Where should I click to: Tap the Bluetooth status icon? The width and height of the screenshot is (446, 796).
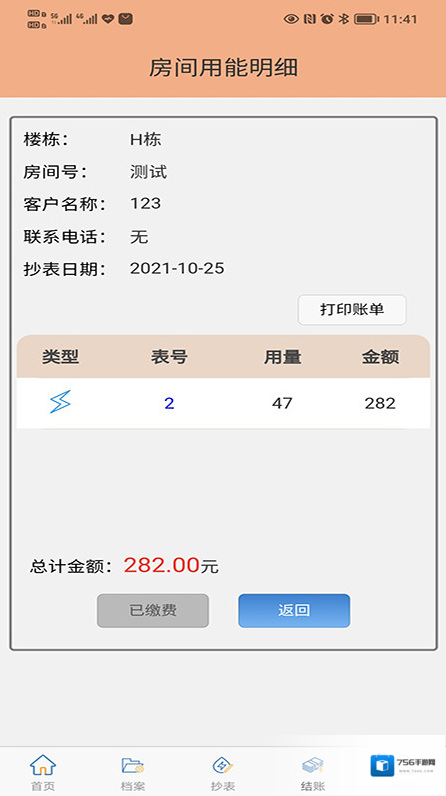coord(344,19)
